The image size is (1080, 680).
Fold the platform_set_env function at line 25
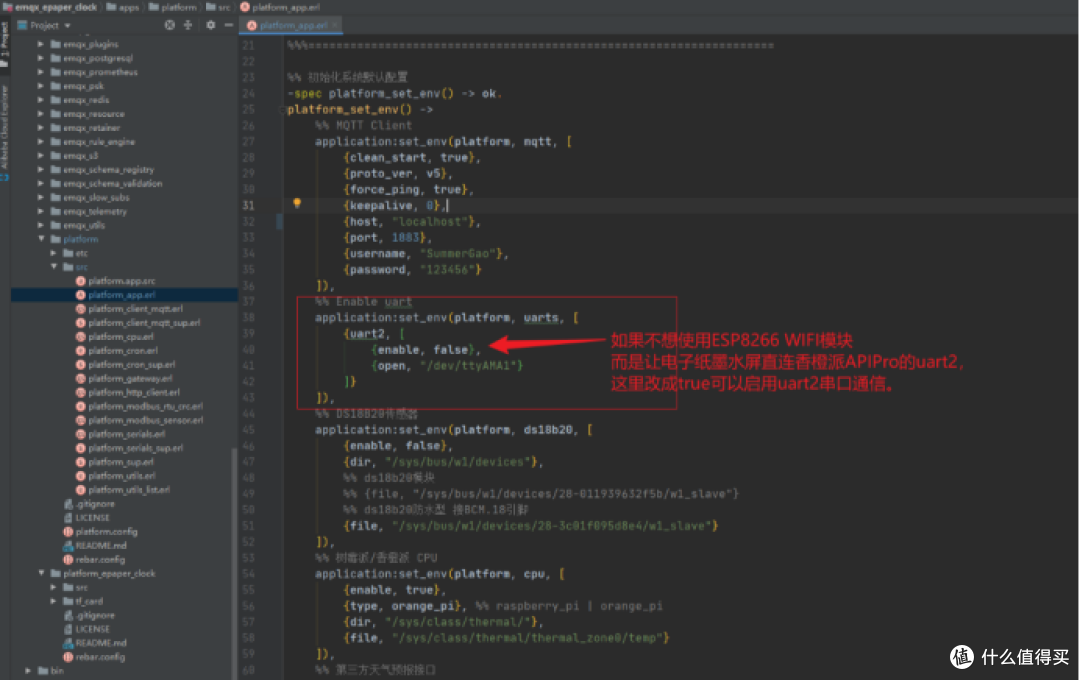282,110
